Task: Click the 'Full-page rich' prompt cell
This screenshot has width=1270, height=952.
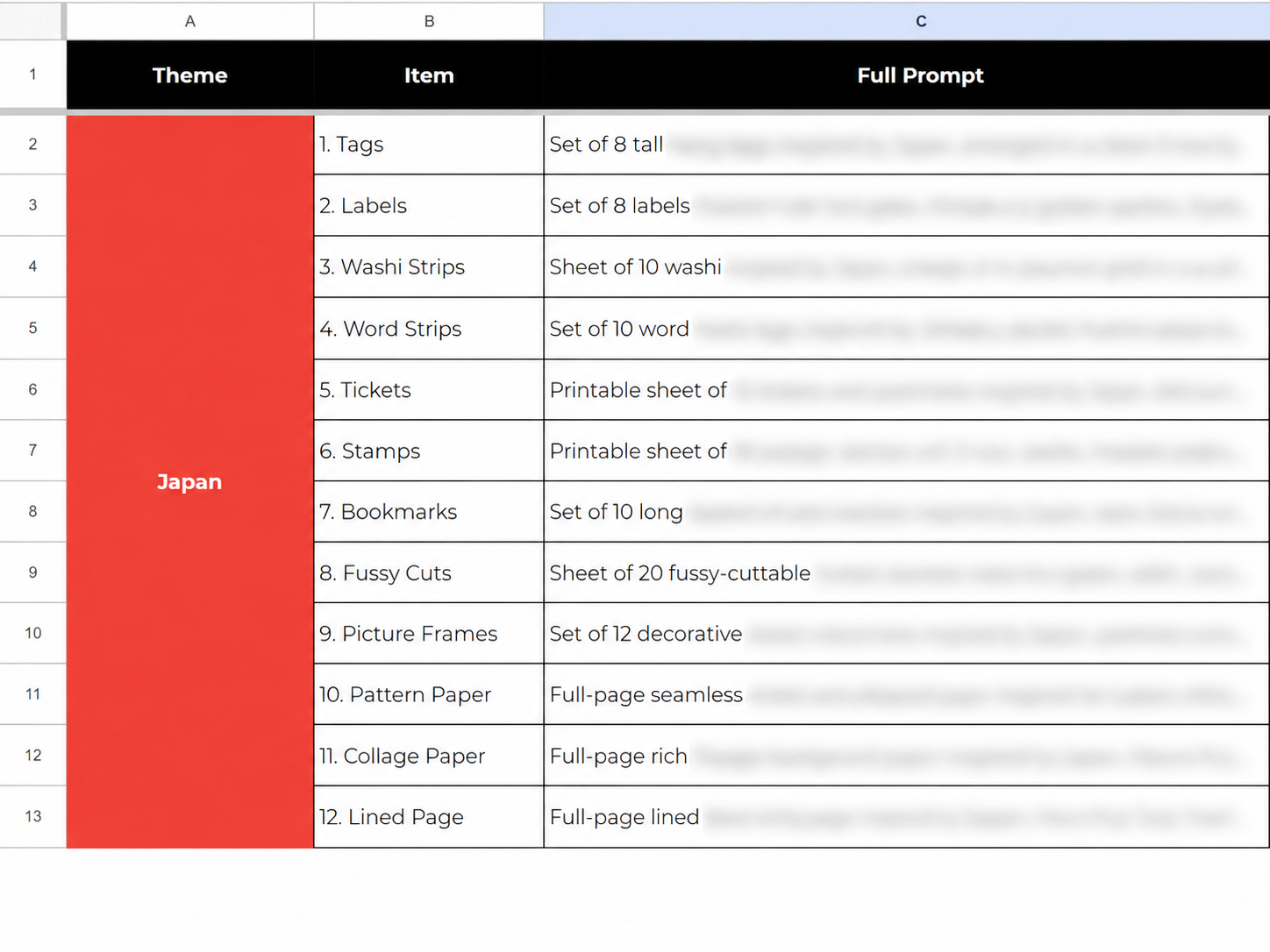Action: tap(907, 755)
